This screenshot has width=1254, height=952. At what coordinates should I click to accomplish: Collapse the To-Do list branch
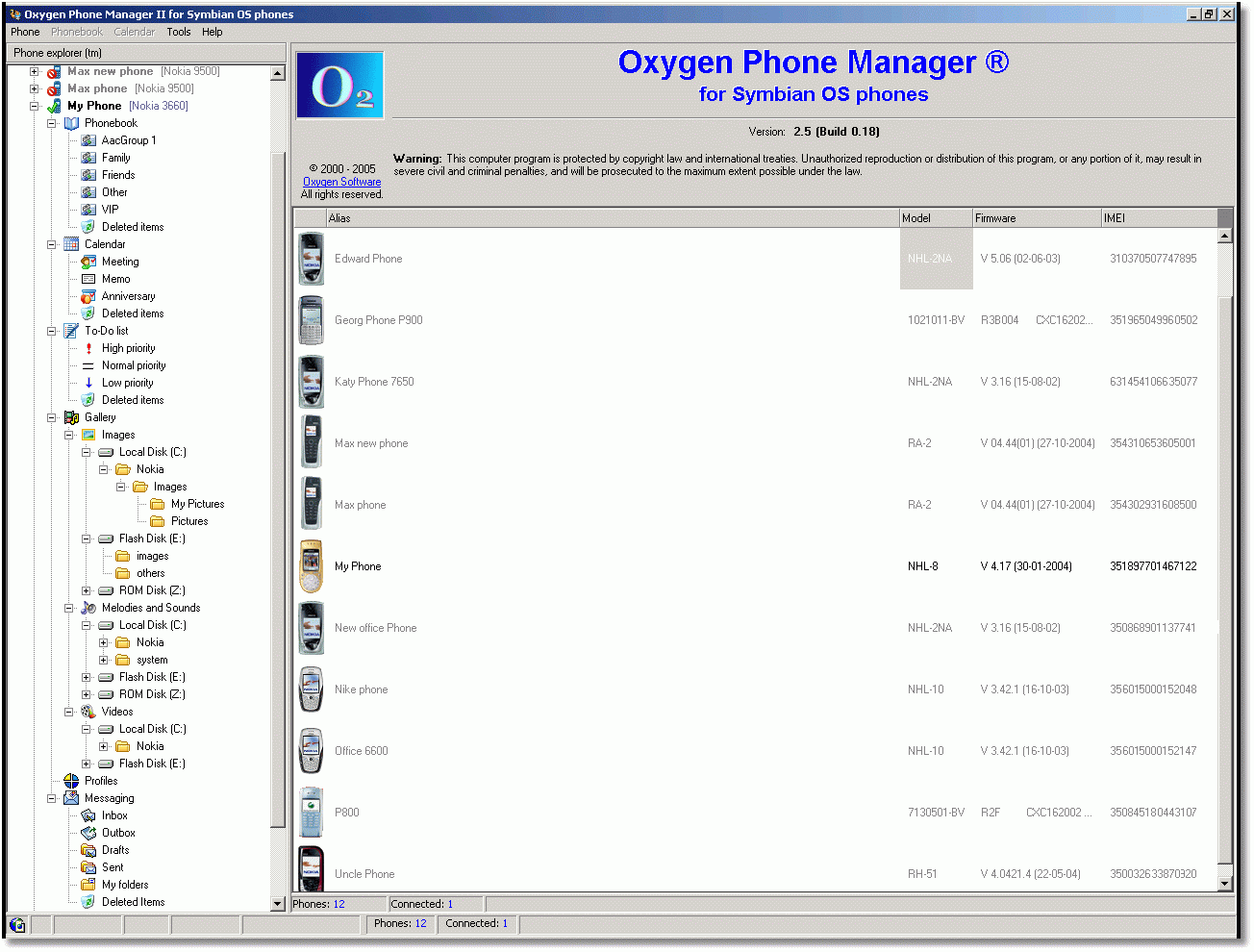tap(52, 331)
